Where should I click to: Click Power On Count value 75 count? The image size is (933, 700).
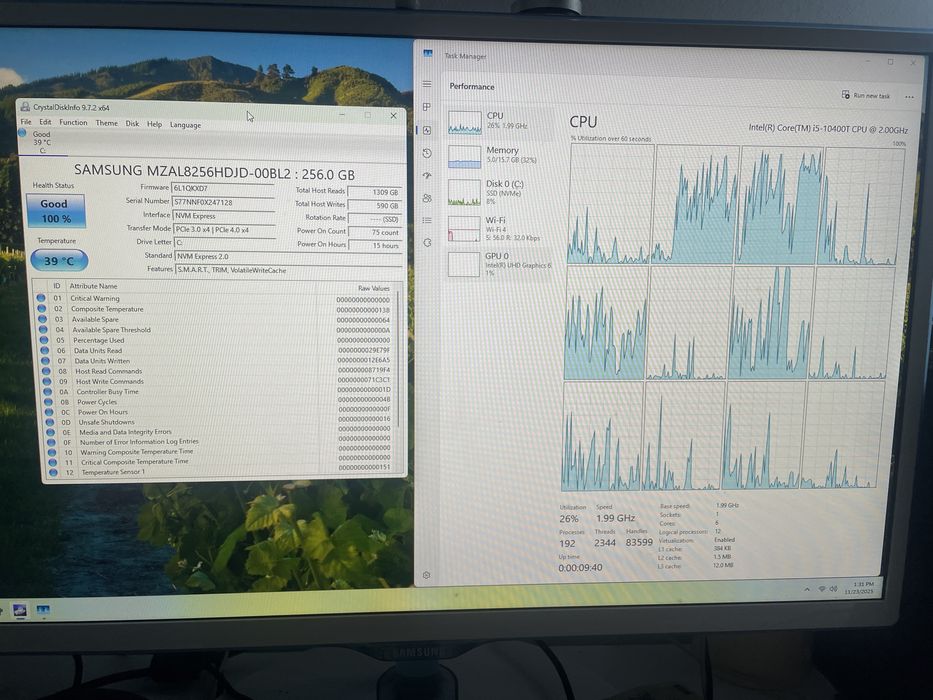[375, 232]
